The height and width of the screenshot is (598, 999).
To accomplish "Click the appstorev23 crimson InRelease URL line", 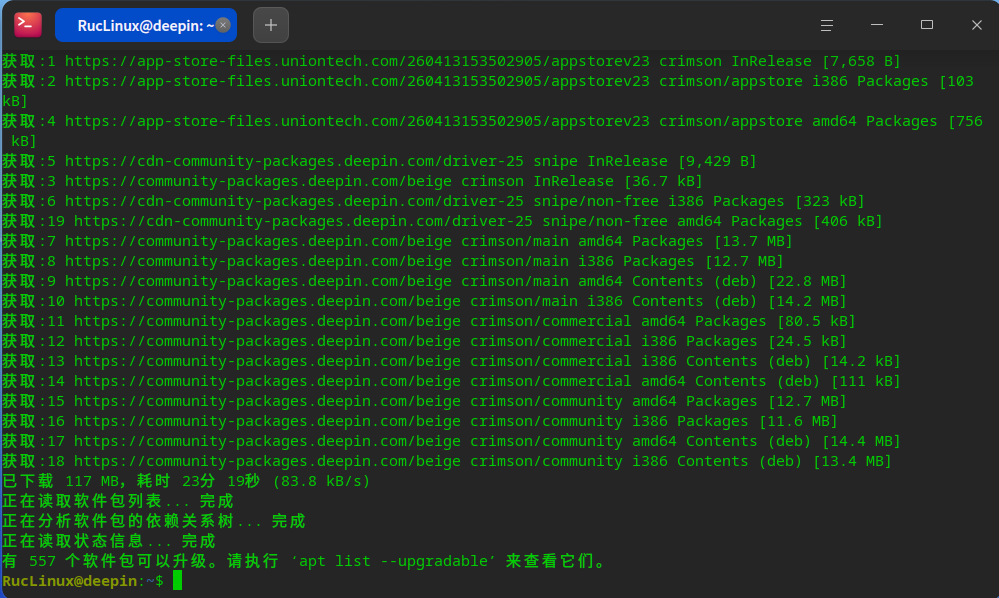I will click(451, 61).
